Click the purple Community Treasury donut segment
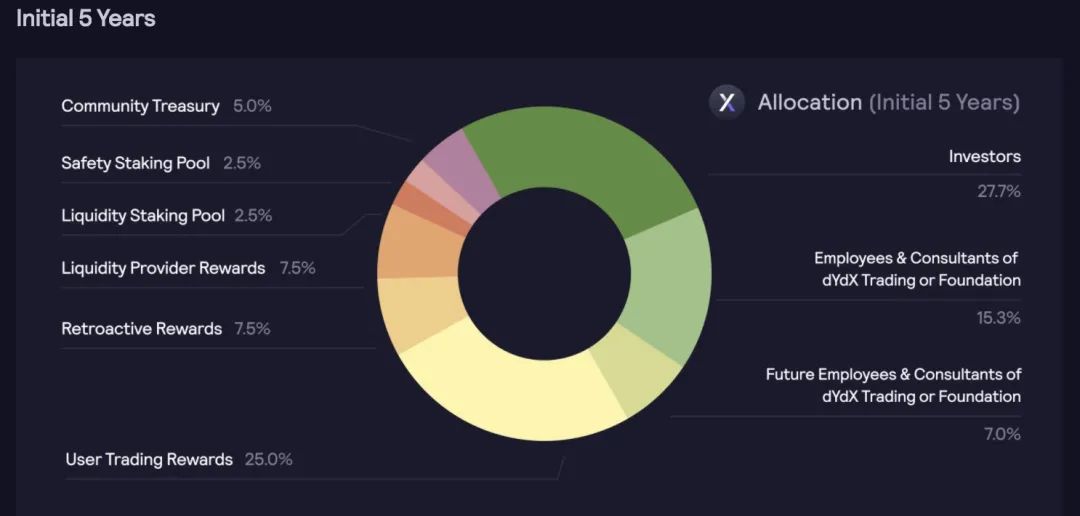Image resolution: width=1080 pixels, height=516 pixels. point(460,165)
